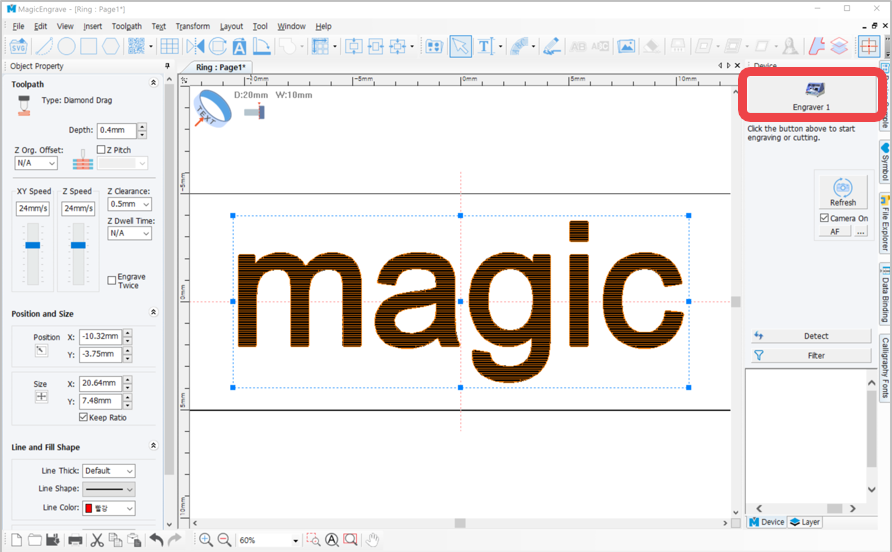Screen dimensions: 892x552
Task: Click the ring text preview icon
Action: (x=213, y=108)
